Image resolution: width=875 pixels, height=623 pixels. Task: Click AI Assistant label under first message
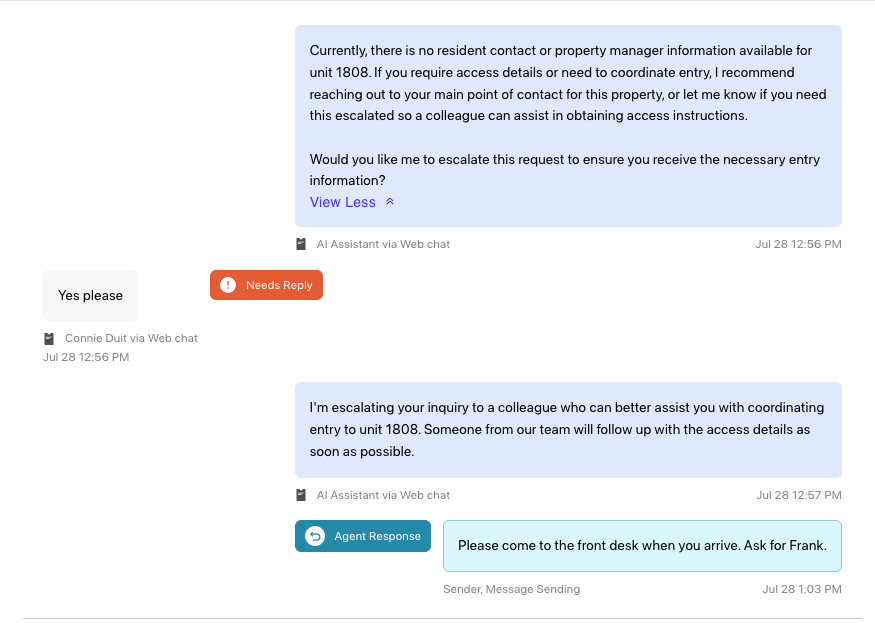point(383,244)
